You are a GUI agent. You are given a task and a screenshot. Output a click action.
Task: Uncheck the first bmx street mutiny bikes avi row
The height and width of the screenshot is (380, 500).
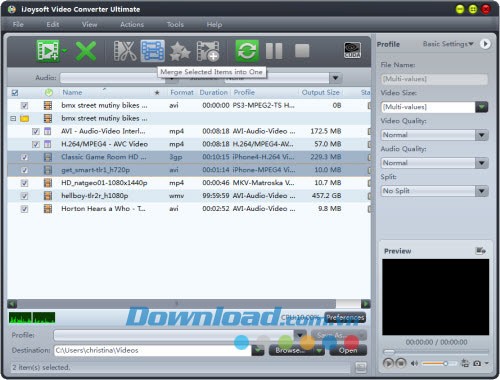[x=24, y=106]
